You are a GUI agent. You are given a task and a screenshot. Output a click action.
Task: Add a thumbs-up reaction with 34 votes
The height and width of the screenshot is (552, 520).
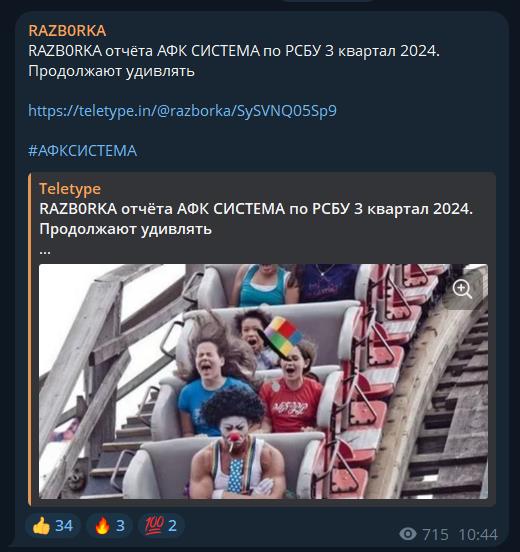tap(53, 526)
